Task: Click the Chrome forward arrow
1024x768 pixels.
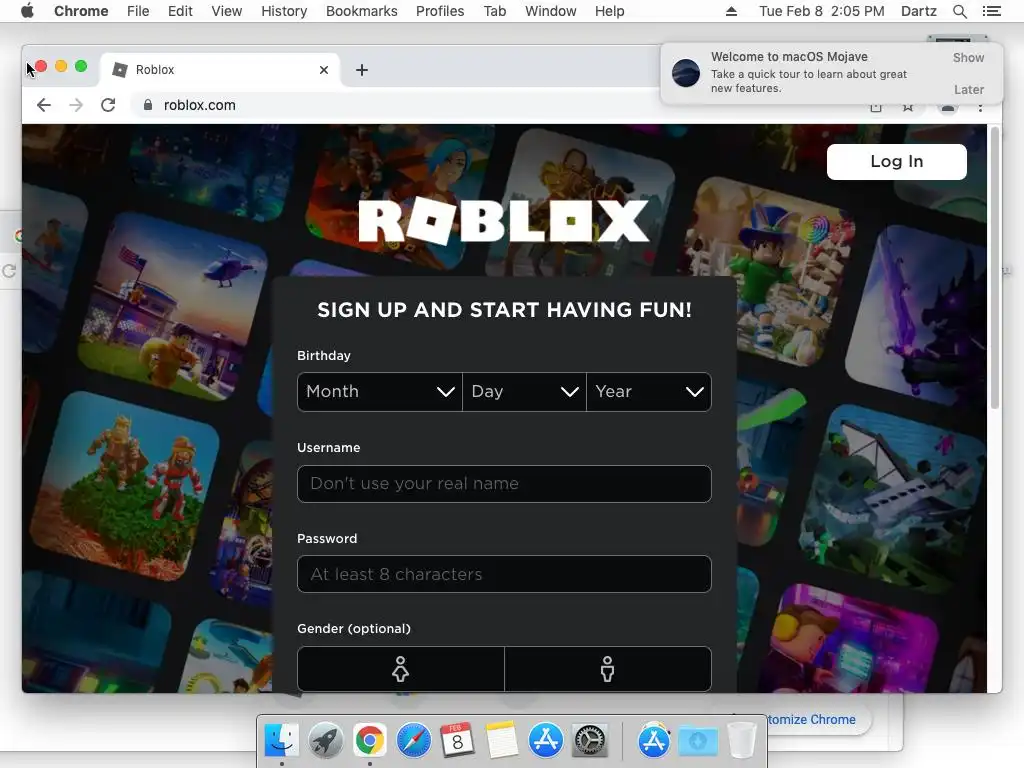Action: pyautogui.click(x=76, y=105)
